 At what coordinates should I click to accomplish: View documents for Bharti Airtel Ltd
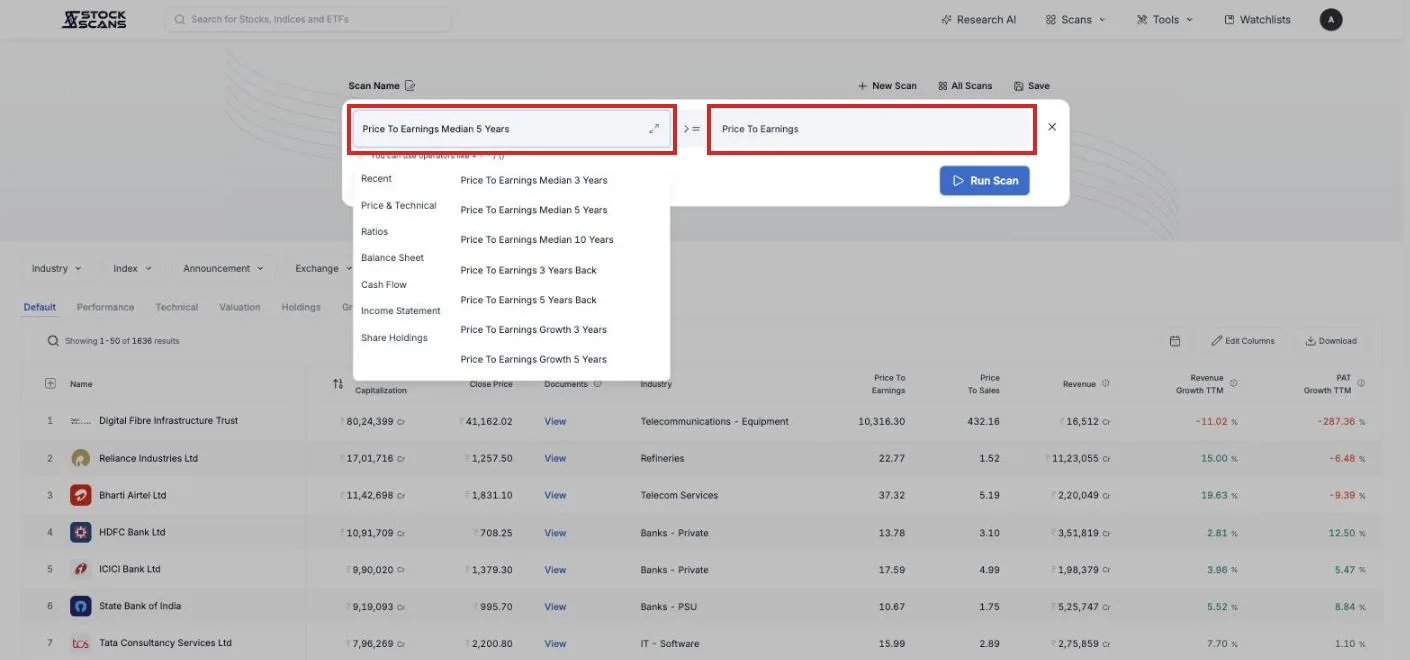coord(555,496)
